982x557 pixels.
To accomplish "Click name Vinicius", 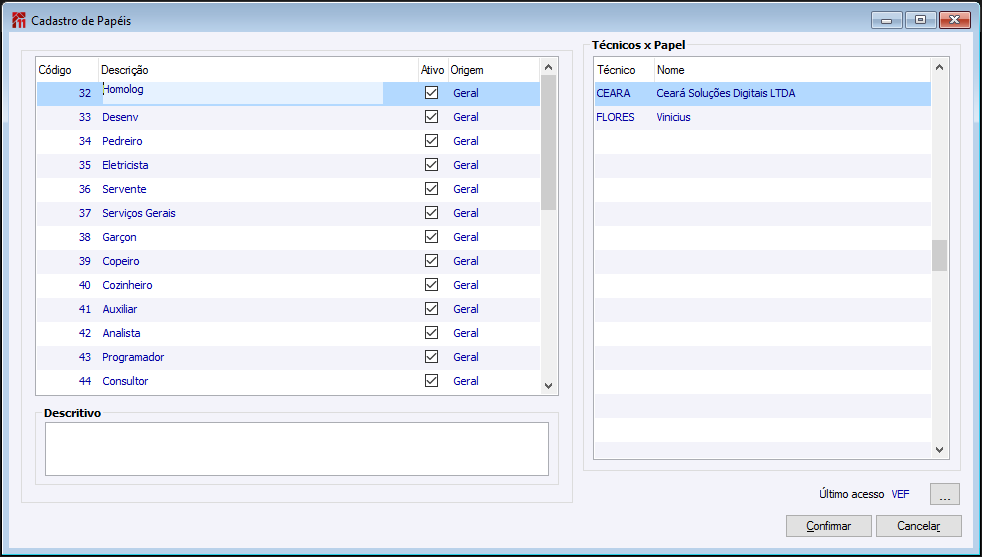I will 673,117.
